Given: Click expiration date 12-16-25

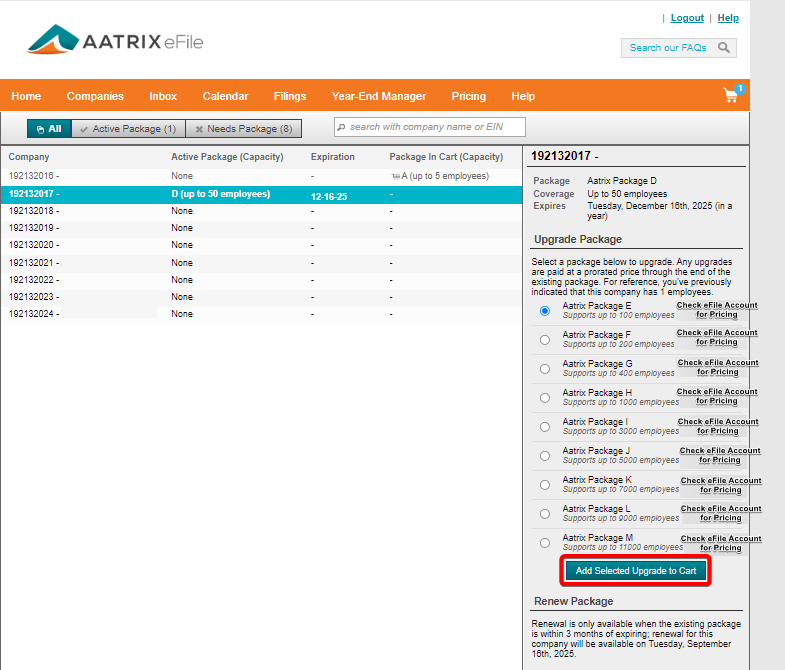Looking at the screenshot, I should click(x=329, y=196).
